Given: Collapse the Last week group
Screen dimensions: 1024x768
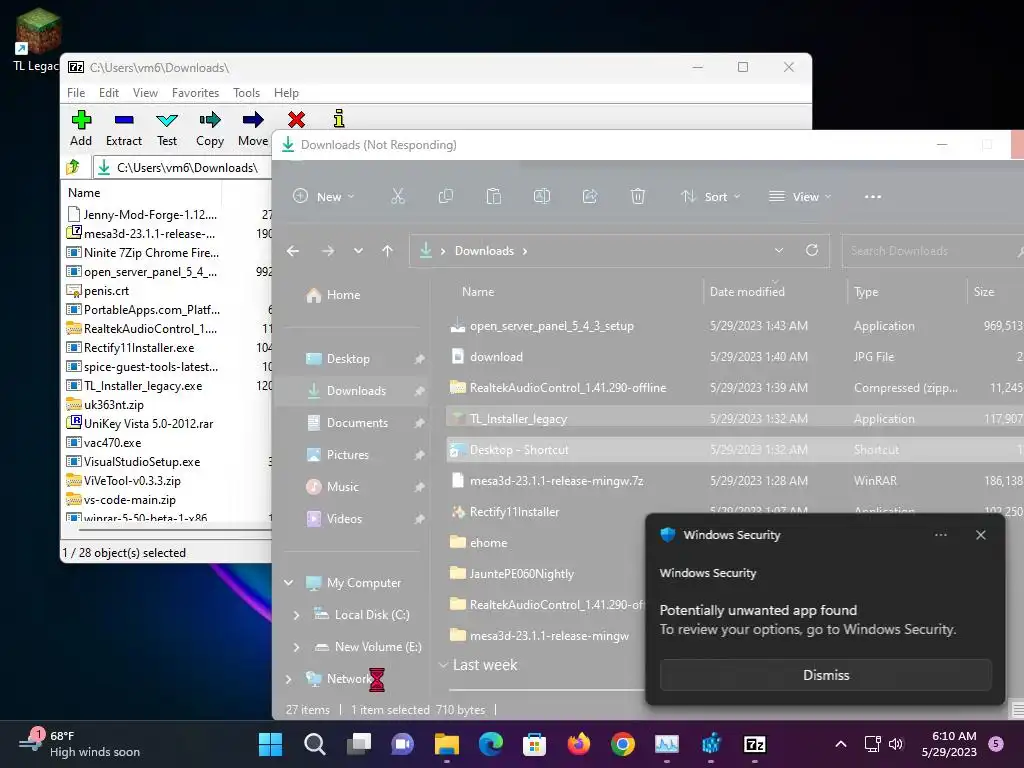Looking at the screenshot, I should tap(443, 665).
